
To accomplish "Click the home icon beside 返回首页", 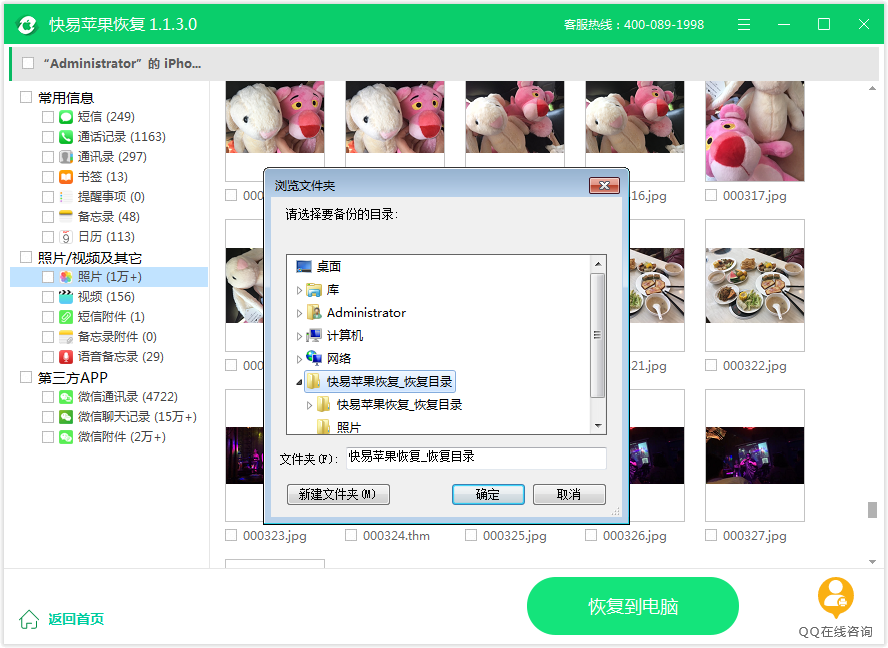I will click(x=29, y=619).
